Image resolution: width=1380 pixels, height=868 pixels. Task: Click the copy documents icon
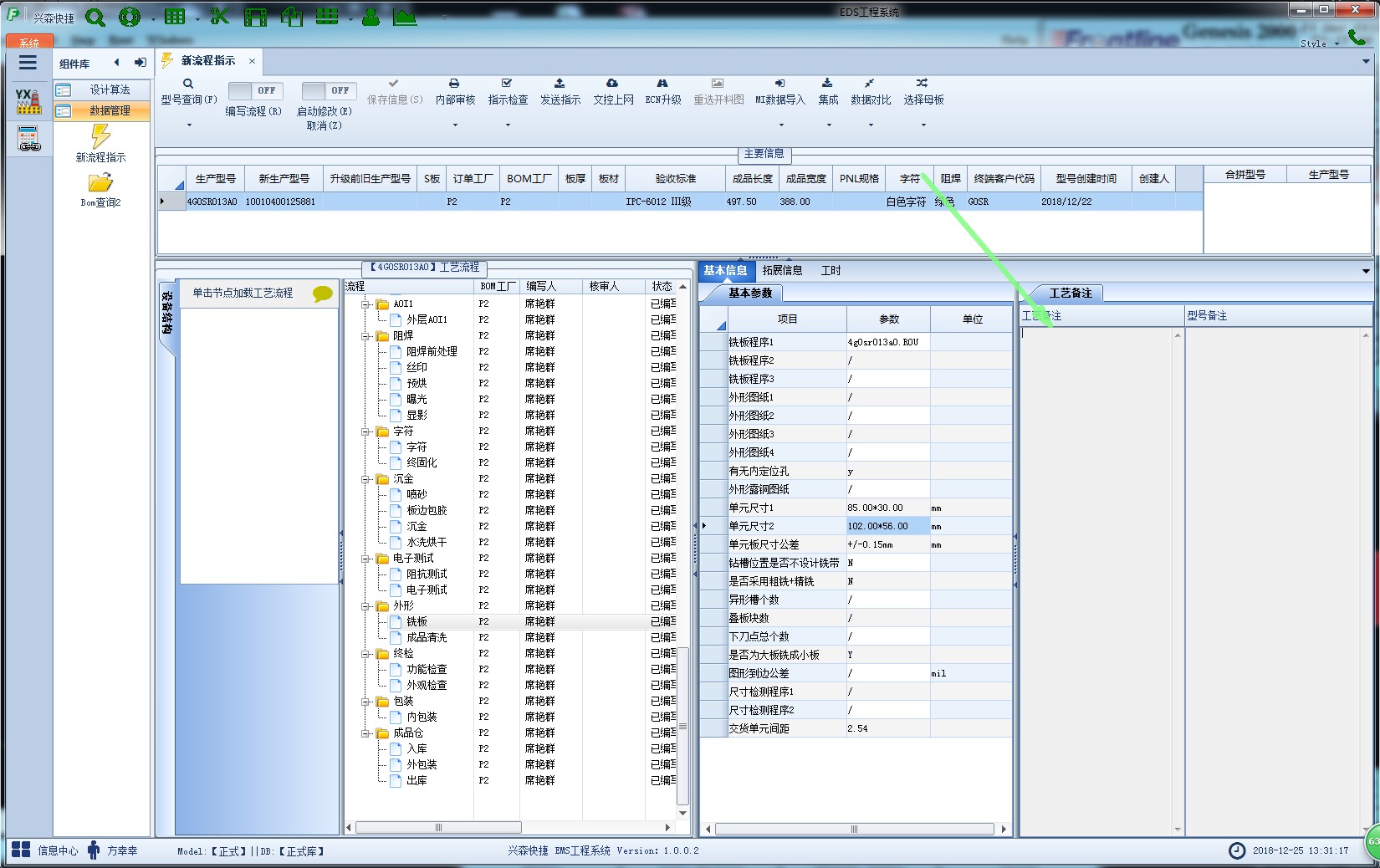tap(292, 17)
